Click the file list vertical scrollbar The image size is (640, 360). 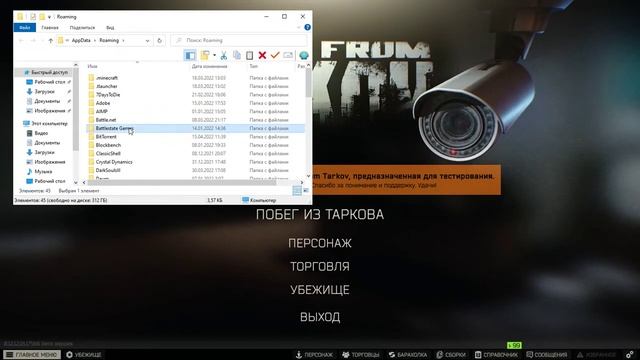pyautogui.click(x=308, y=84)
